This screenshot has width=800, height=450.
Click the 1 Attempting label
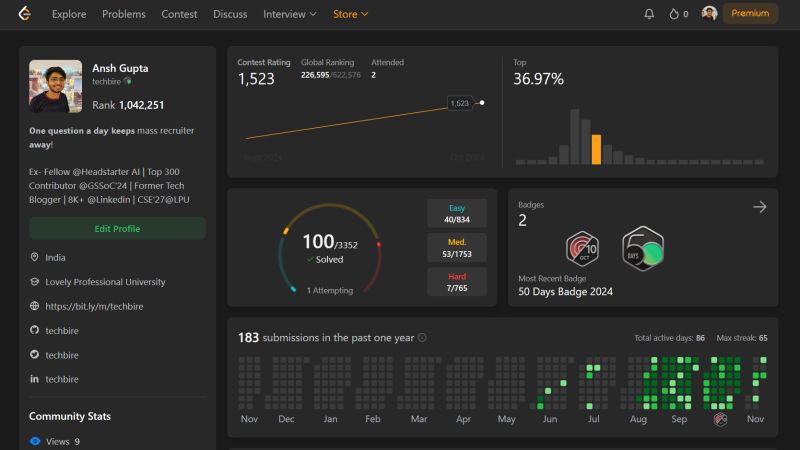pos(330,290)
